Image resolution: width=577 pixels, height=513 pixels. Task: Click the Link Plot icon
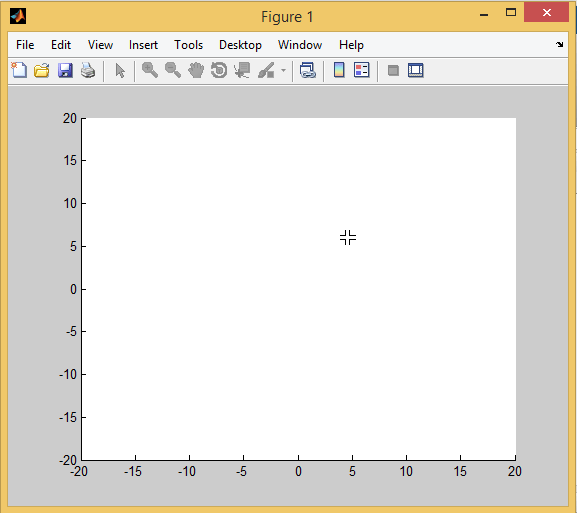308,70
